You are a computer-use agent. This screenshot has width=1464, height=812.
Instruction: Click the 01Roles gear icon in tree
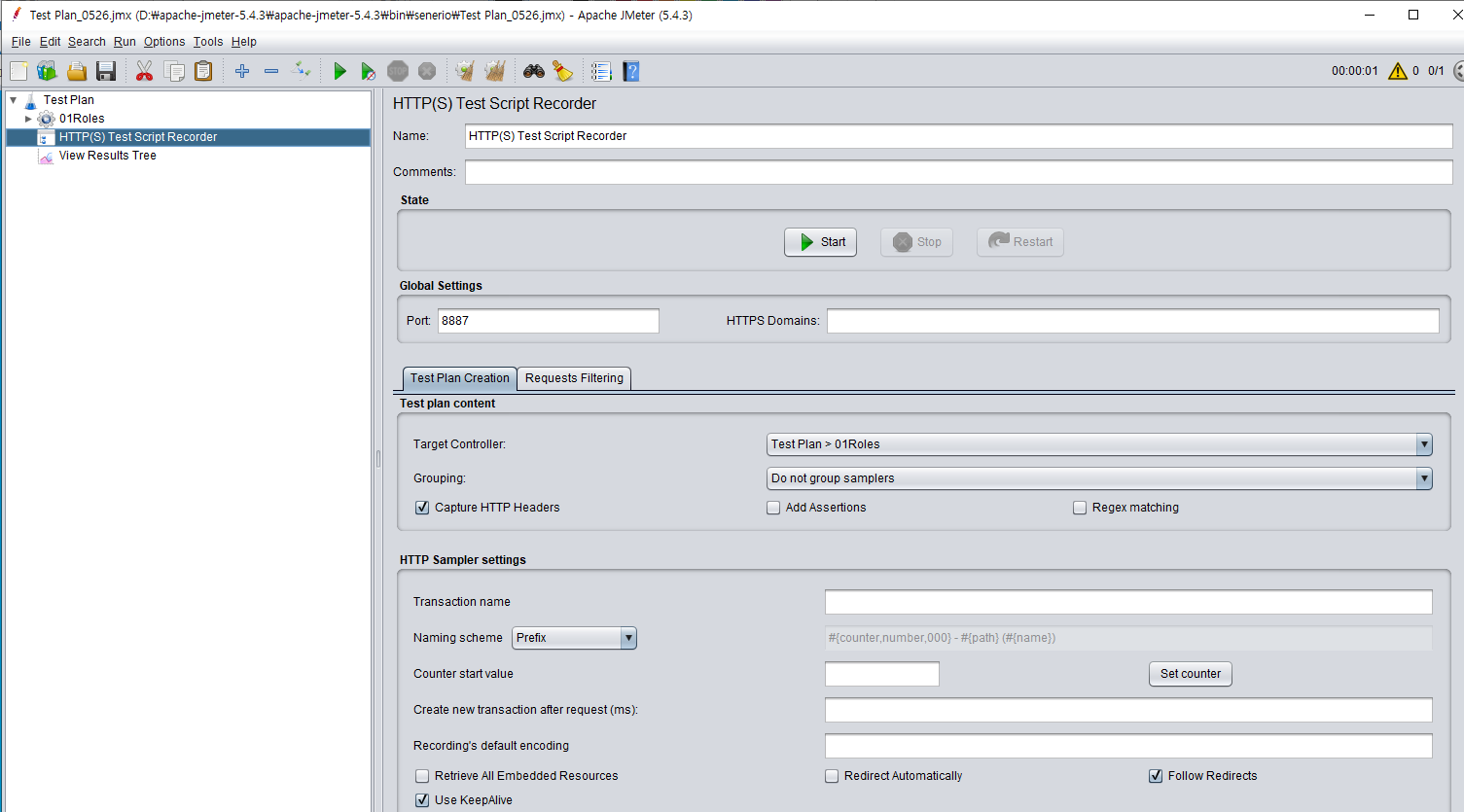click(x=46, y=119)
